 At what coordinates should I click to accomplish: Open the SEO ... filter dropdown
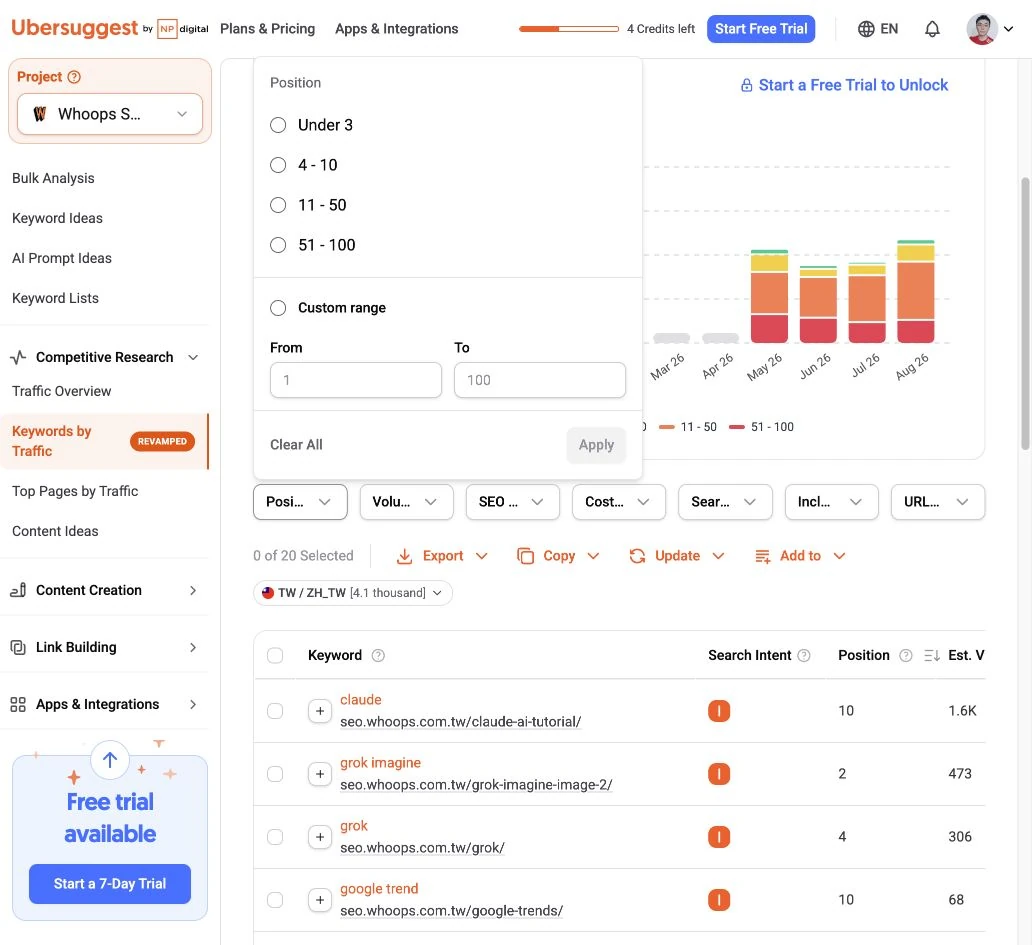point(513,502)
